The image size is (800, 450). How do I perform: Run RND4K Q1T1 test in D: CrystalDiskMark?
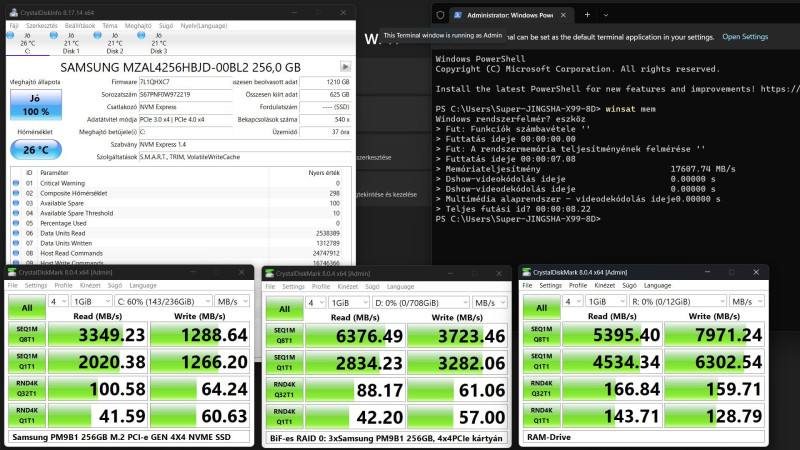[285, 417]
